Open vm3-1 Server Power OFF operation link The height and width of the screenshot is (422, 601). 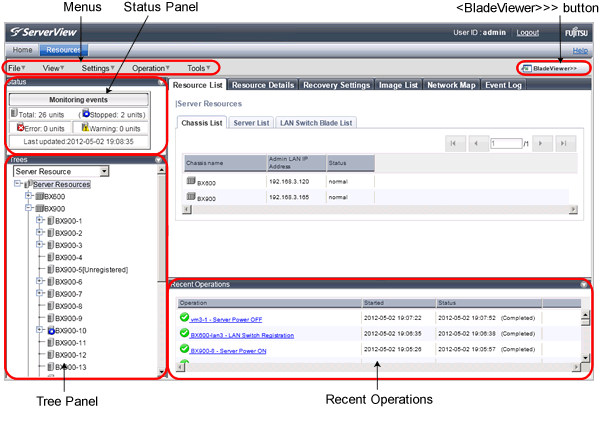[x=226, y=319]
